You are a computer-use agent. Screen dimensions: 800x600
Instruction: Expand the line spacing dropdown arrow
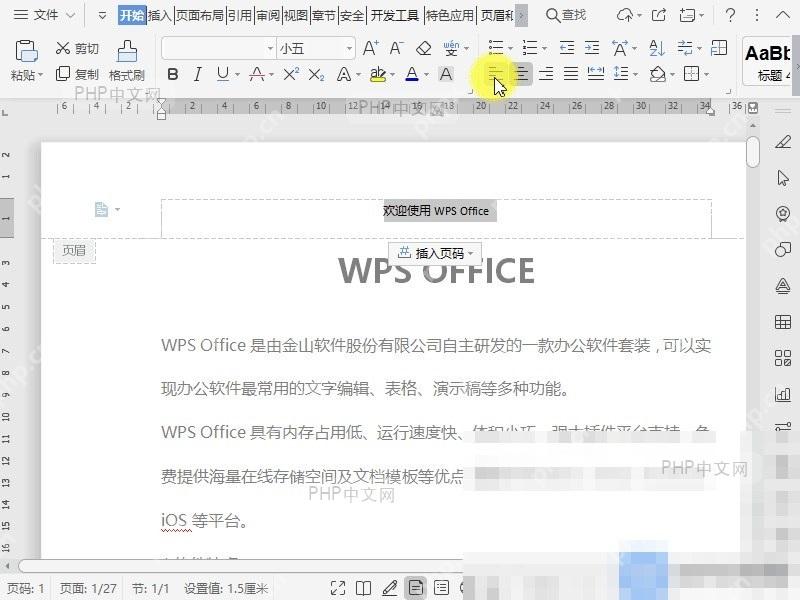[x=636, y=75]
